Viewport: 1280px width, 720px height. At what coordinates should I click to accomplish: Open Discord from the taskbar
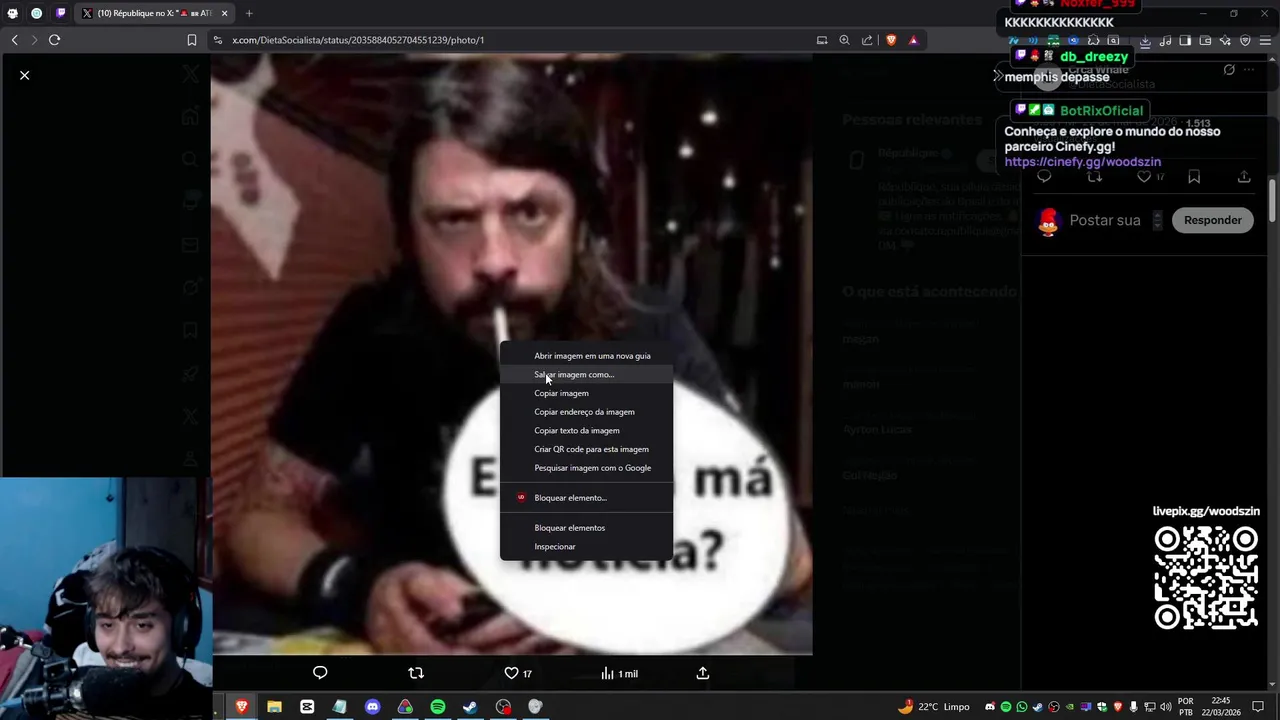(372, 706)
